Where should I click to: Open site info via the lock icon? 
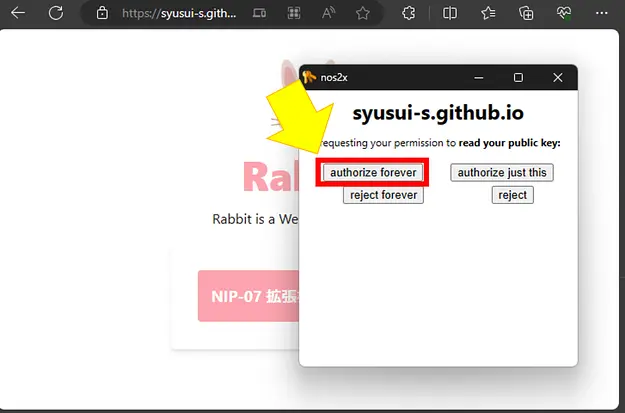point(102,13)
